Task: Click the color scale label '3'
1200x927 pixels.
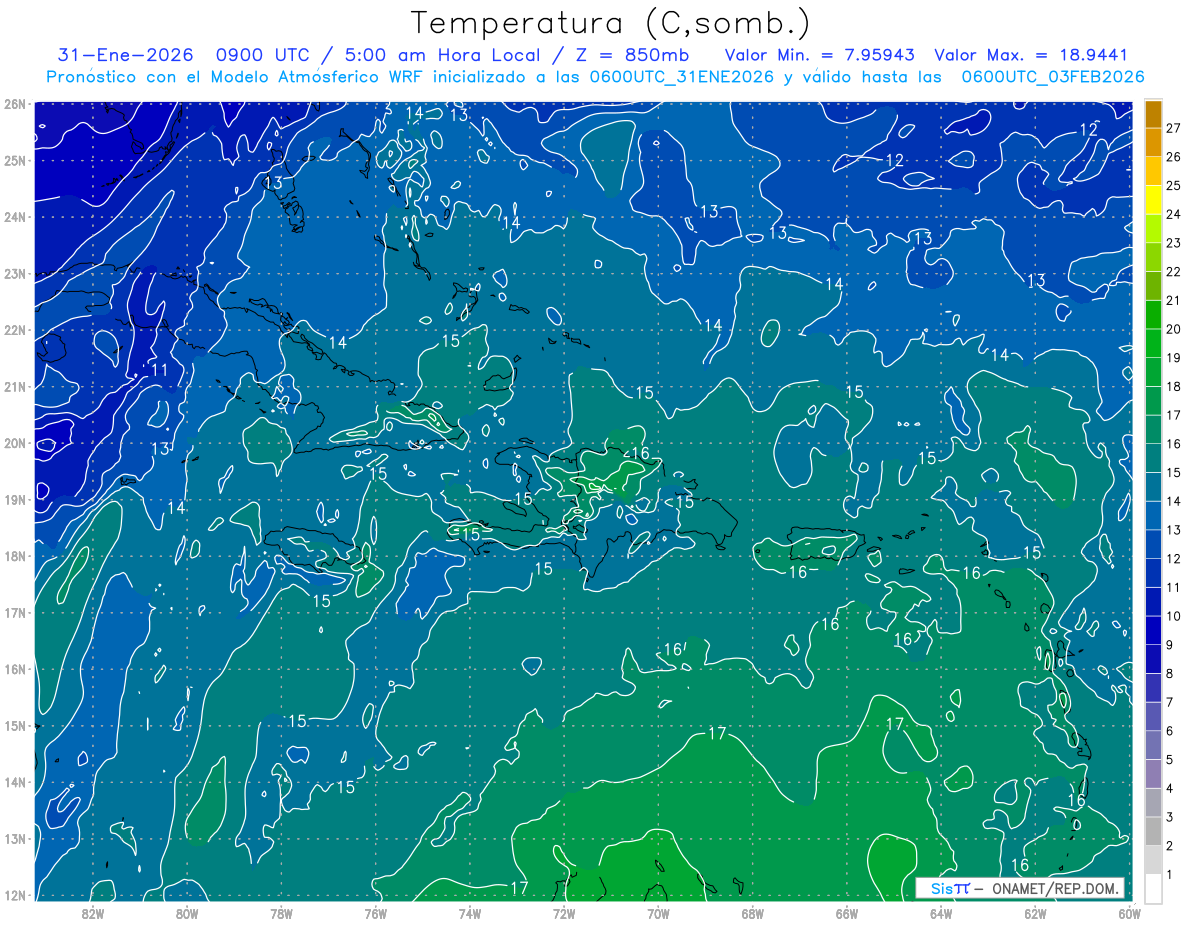Action: [1170, 818]
